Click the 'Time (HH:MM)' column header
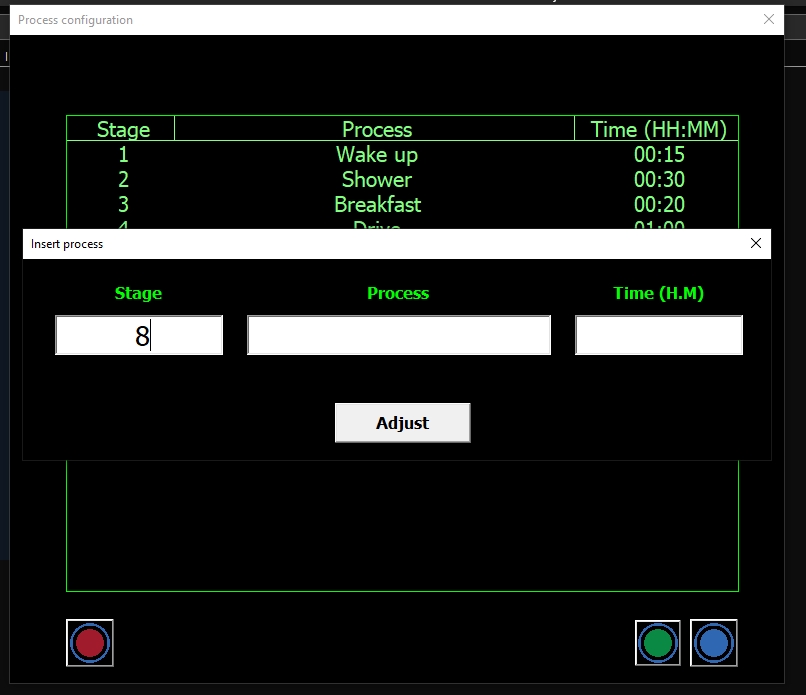Screen dimensions: 806x695 (658, 130)
